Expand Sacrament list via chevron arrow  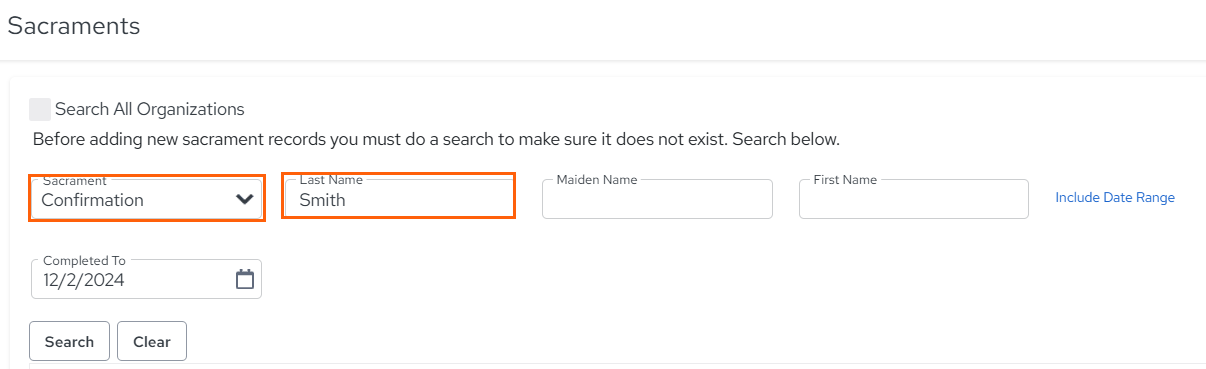(x=245, y=199)
